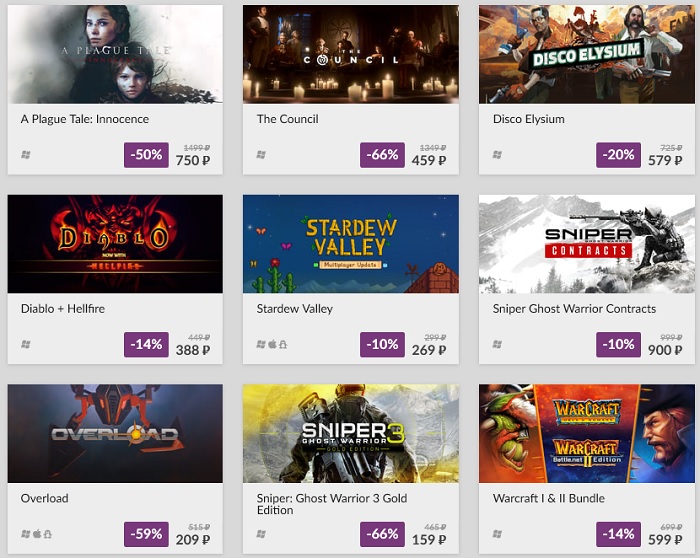Click Windows icon on Disco Elysium card

497,155
